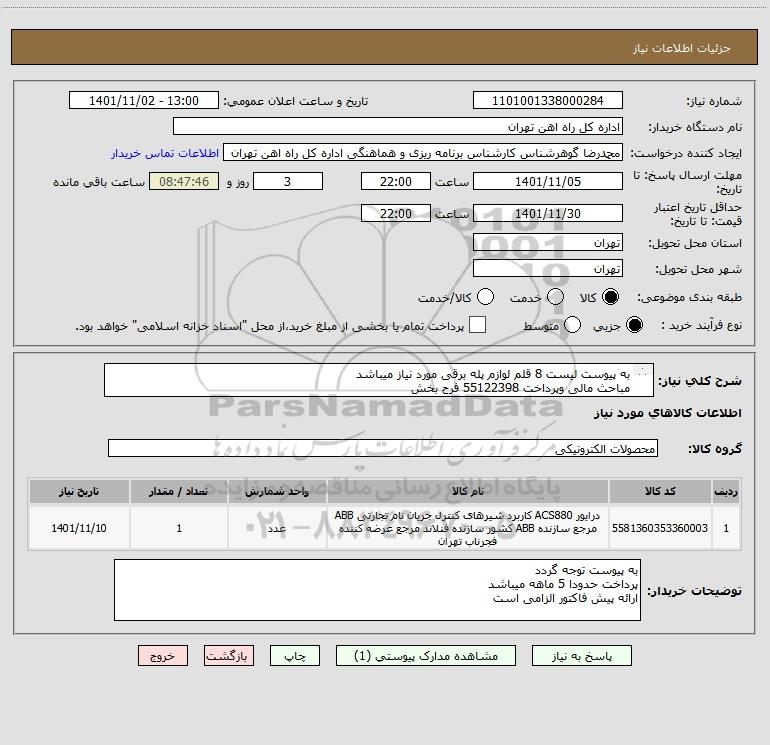The image size is (770, 745).
Task: Select the جزیی purchase type radio
Action: pyautogui.click(x=634, y=325)
